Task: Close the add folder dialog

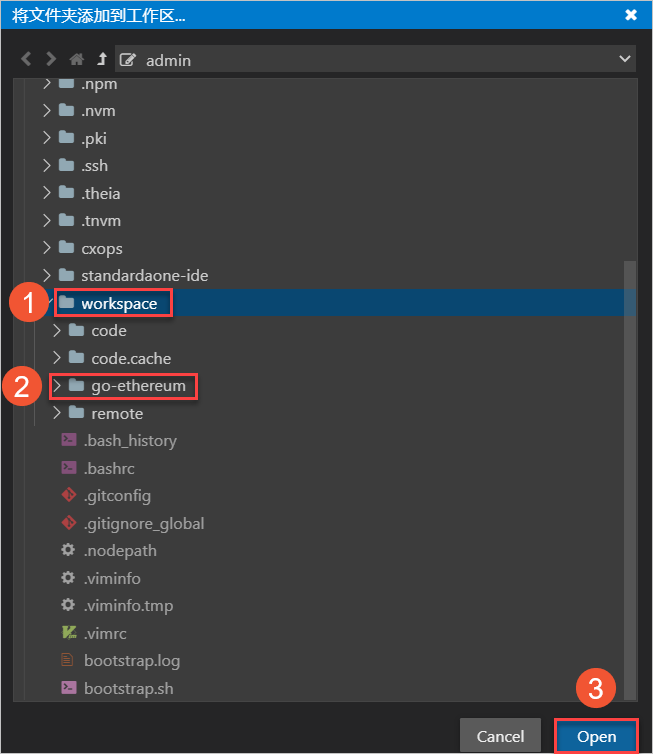Action: (631, 15)
